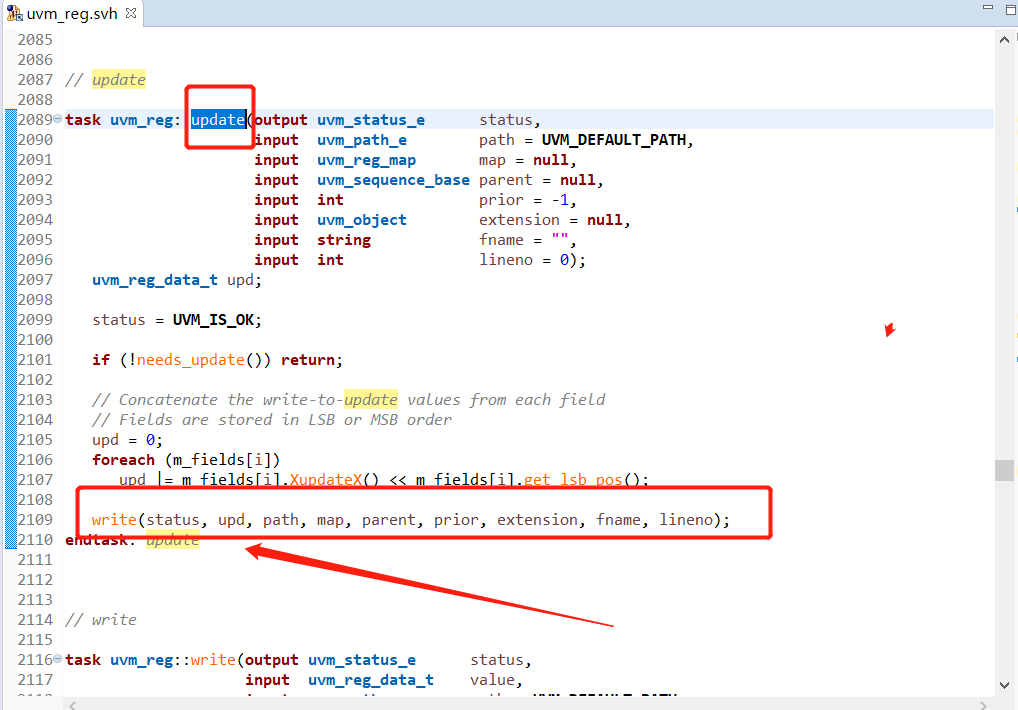This screenshot has width=1018, height=710.
Task: Click 'write' call on line 2109
Action: 114,520
